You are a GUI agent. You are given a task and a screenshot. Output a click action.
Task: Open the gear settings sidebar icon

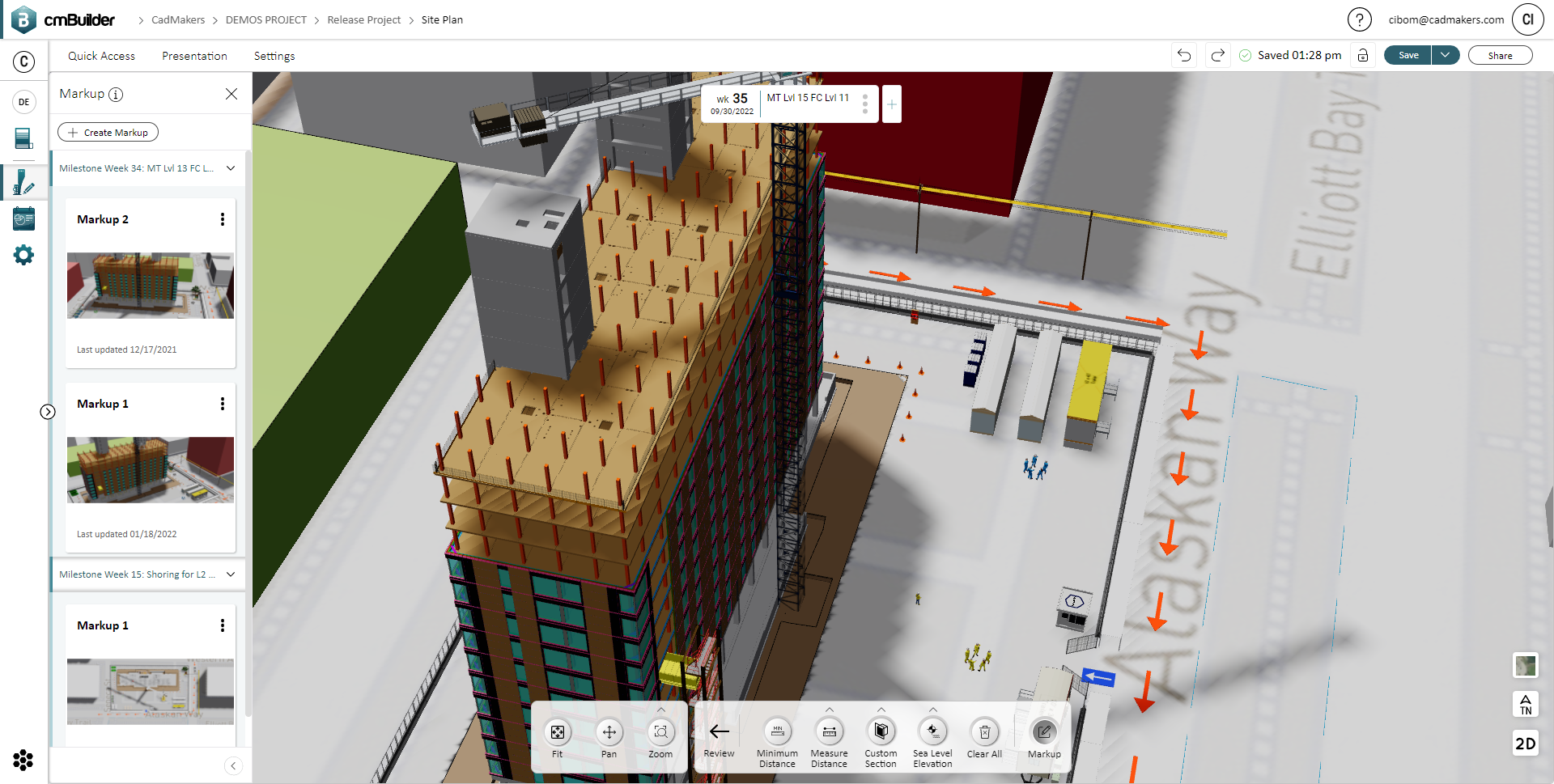click(24, 256)
